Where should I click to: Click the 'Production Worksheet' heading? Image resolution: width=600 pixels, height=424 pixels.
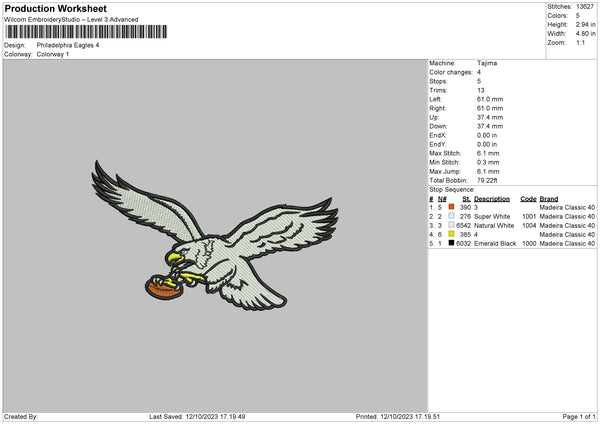pyautogui.click(x=56, y=8)
